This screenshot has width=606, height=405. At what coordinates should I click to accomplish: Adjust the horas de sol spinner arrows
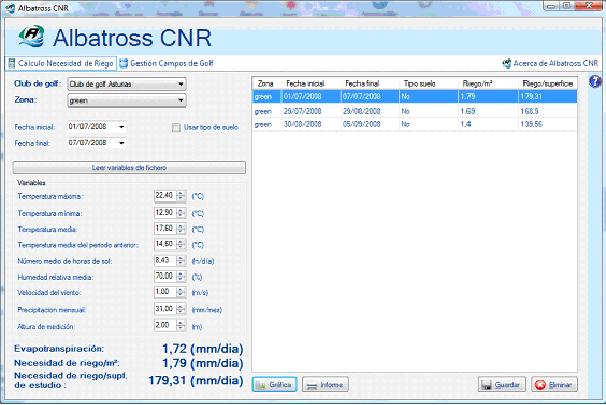181,260
